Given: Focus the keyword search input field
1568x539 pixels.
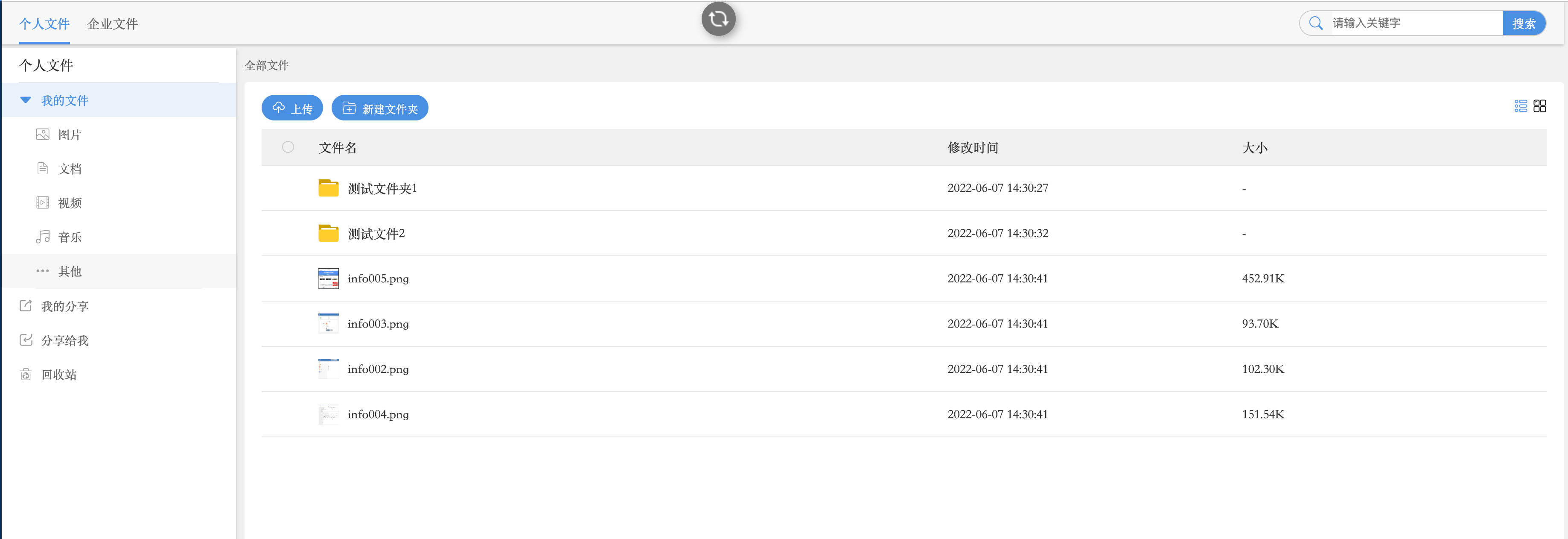Looking at the screenshot, I should pos(1412,23).
